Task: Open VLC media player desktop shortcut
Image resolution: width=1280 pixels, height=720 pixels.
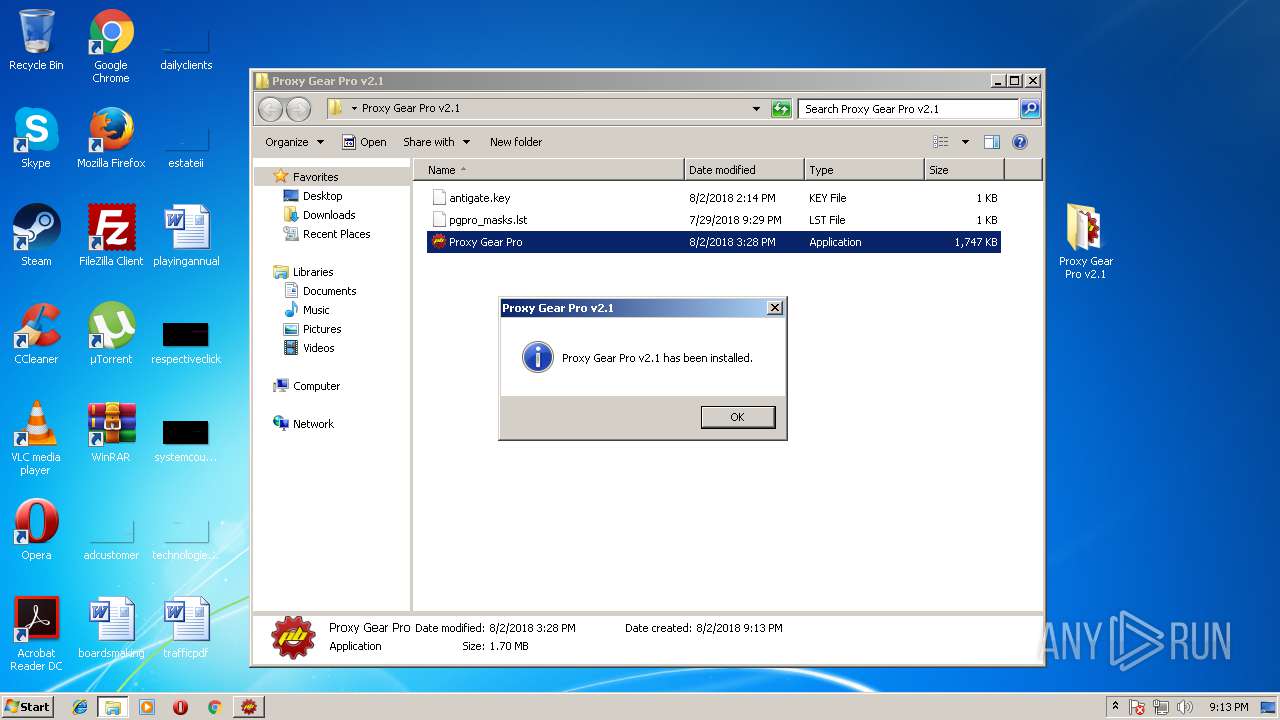Action: pos(36,438)
